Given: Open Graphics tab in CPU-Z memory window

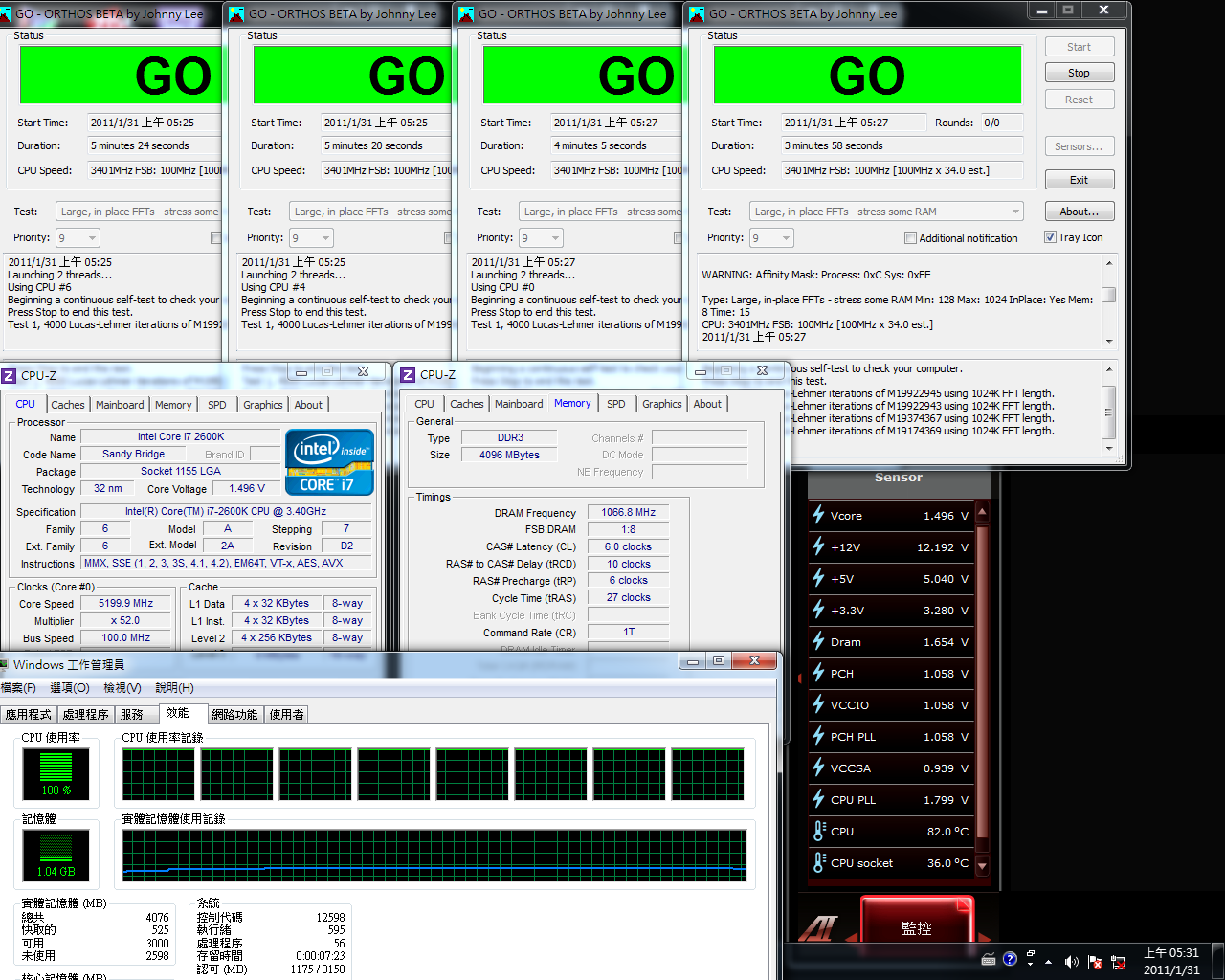Looking at the screenshot, I should pos(662,404).
